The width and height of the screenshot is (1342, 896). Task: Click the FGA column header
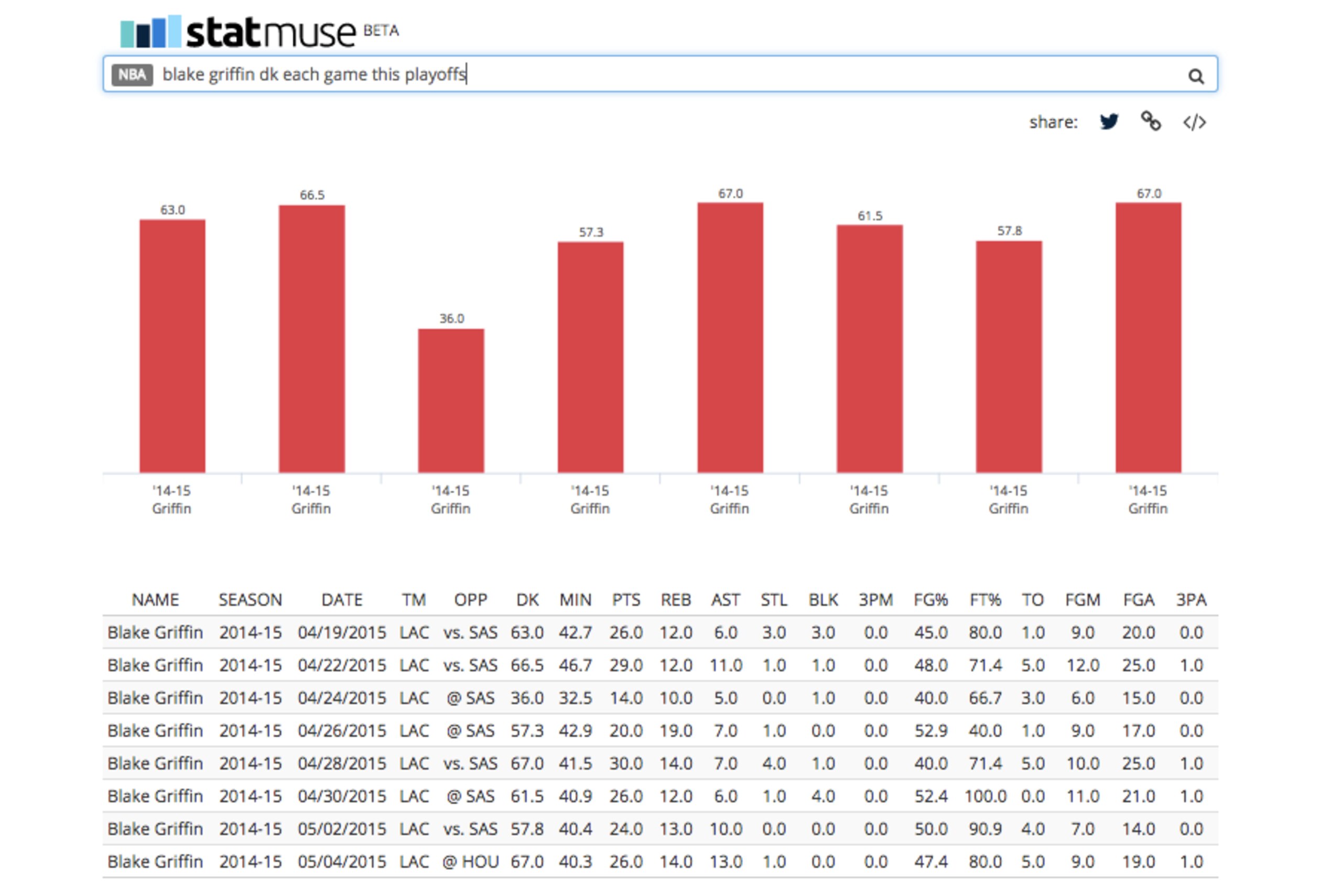coord(1139,599)
